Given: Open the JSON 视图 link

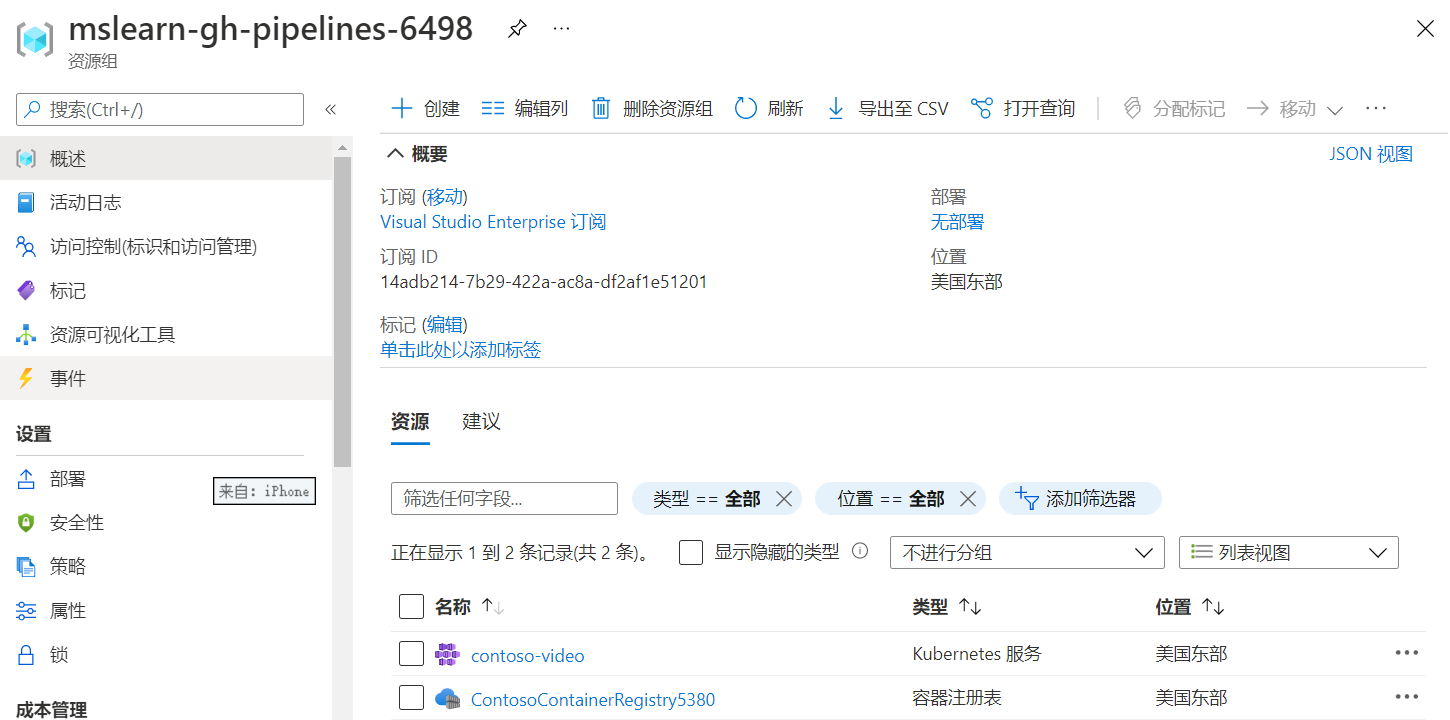Looking at the screenshot, I should point(1370,154).
